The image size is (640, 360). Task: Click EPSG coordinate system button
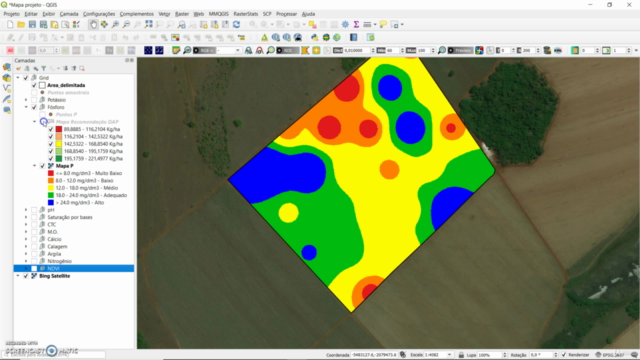click(x=611, y=355)
